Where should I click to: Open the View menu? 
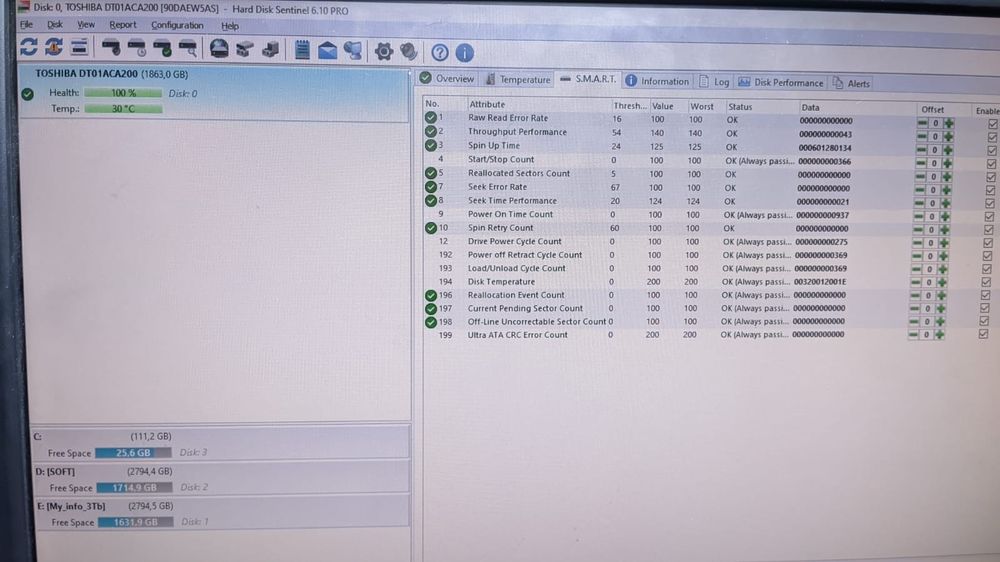(85, 25)
